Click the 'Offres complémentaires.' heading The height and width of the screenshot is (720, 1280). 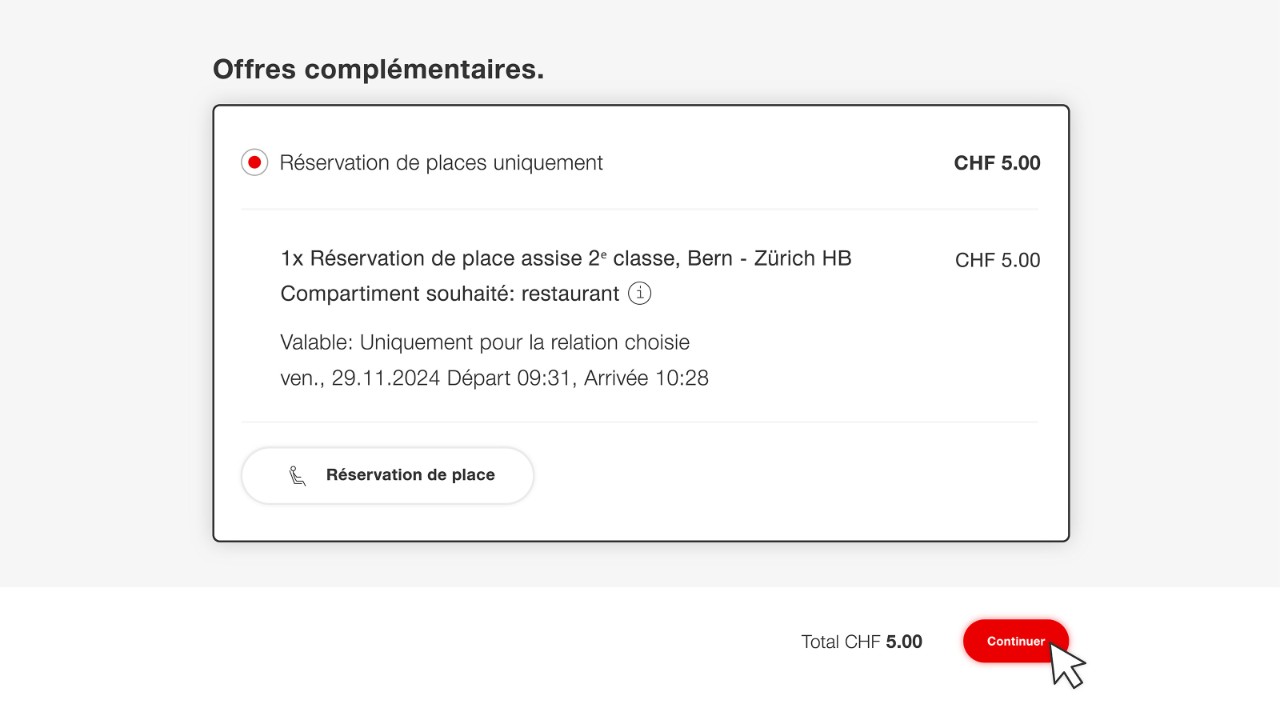pos(377,69)
